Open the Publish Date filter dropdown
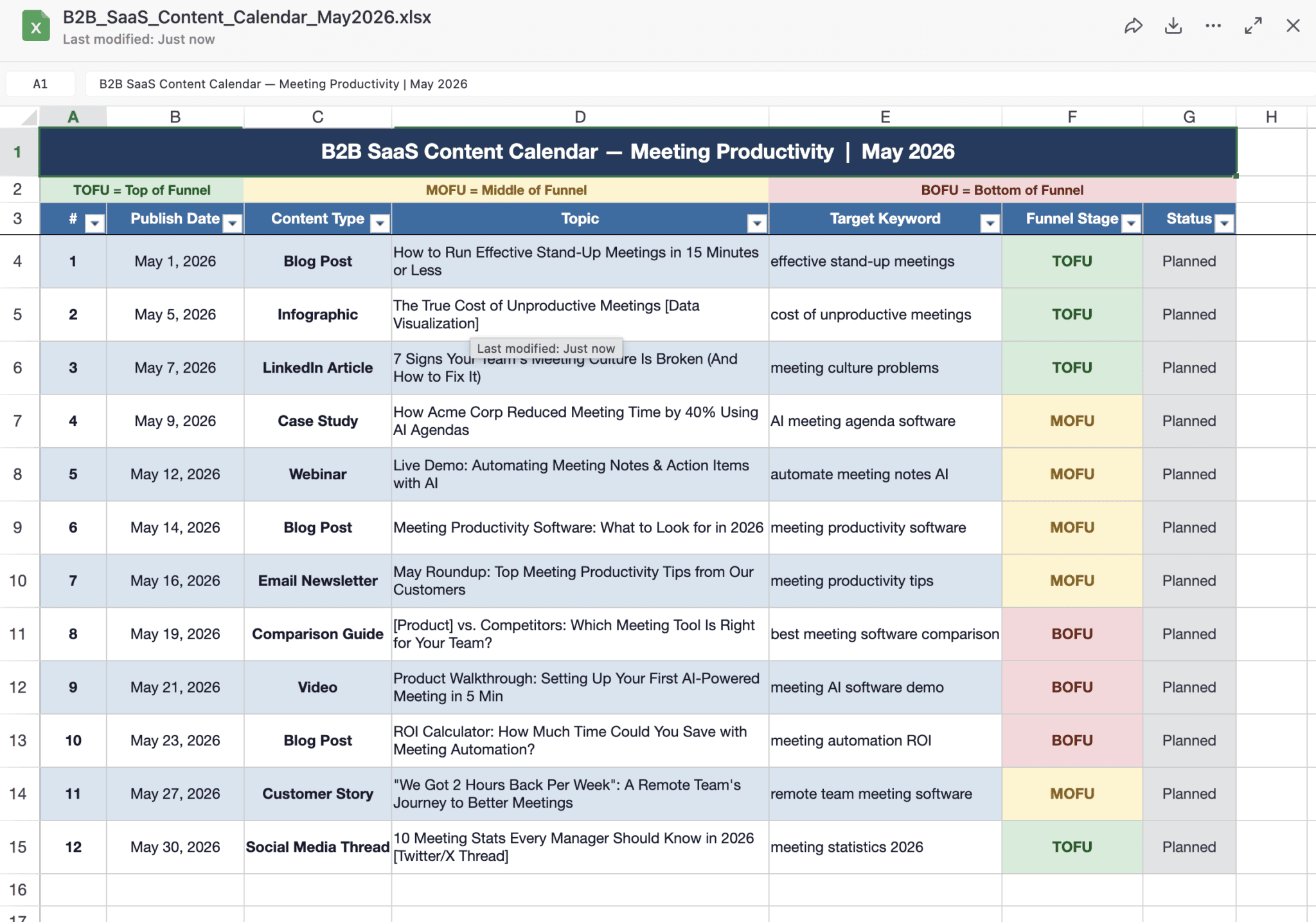The width and height of the screenshot is (1316, 922). (x=232, y=223)
